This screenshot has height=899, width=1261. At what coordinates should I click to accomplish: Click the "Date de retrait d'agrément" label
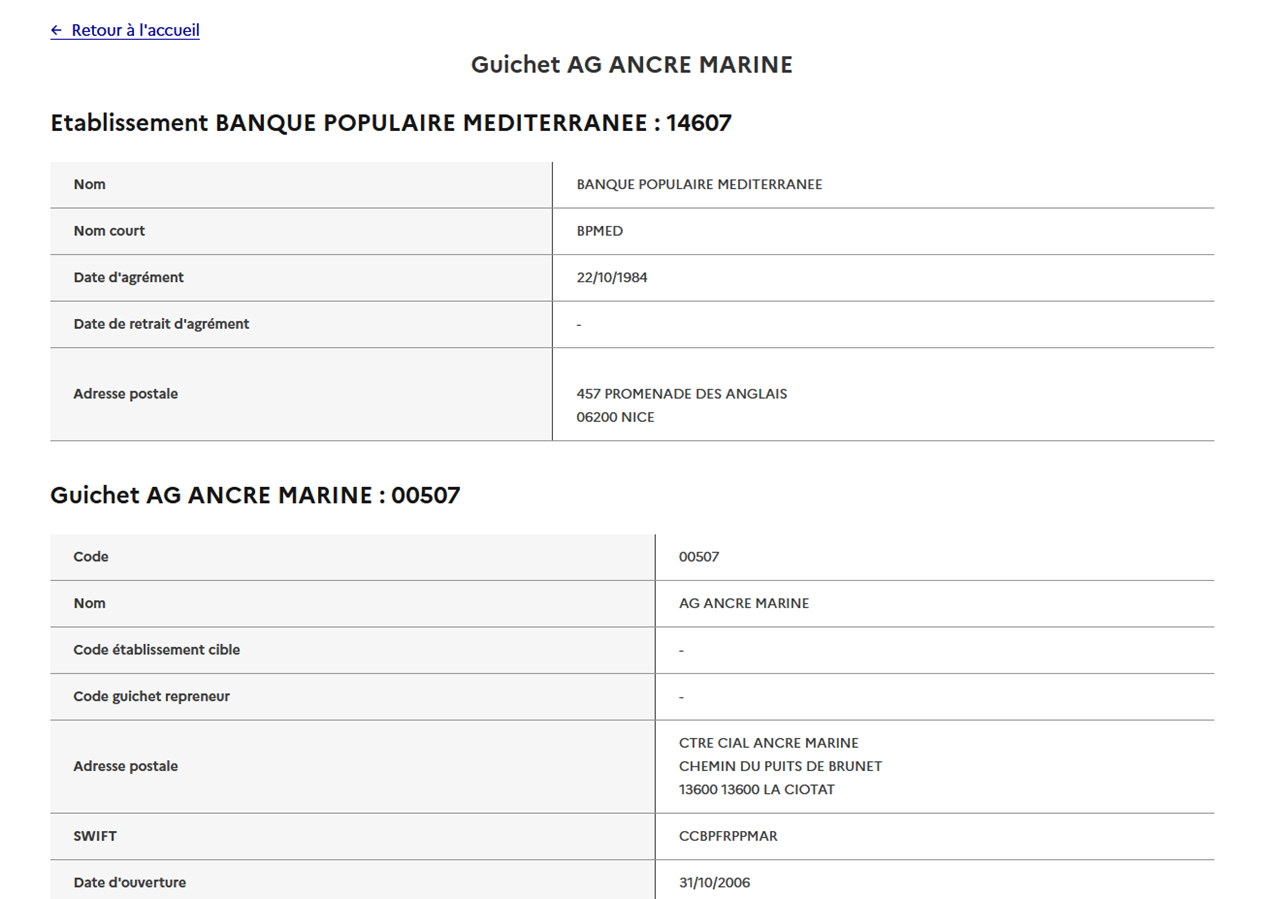161,324
